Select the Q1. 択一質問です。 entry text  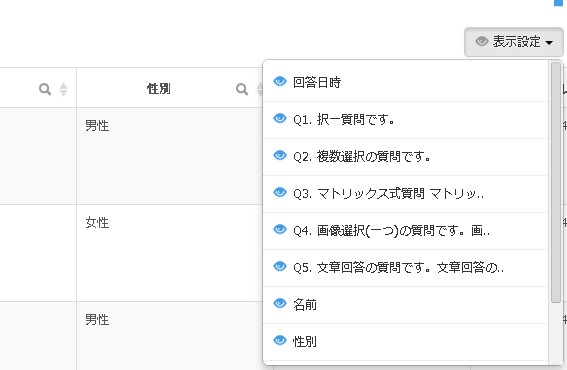pos(344,119)
